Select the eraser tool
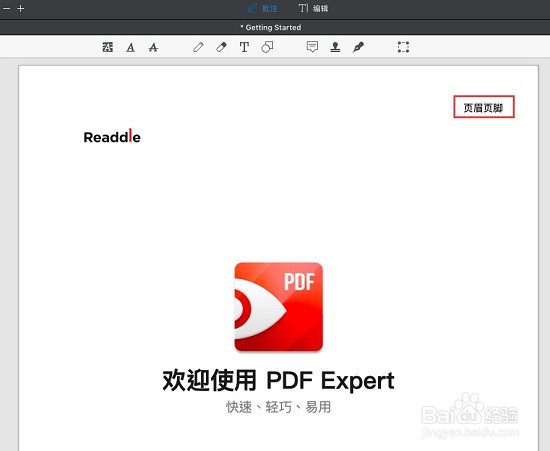Image resolution: width=550 pixels, height=451 pixels. coord(221,47)
